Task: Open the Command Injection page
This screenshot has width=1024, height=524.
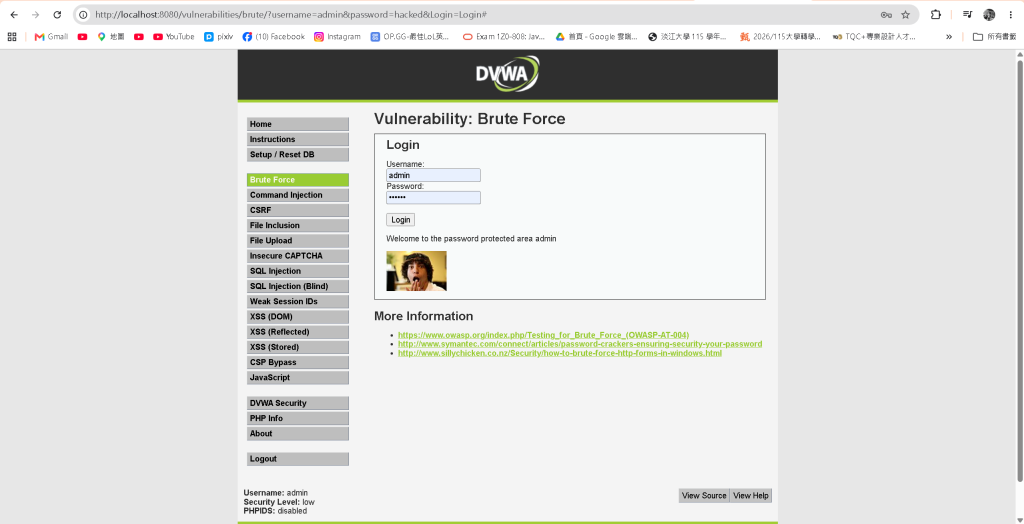Action: click(x=298, y=195)
